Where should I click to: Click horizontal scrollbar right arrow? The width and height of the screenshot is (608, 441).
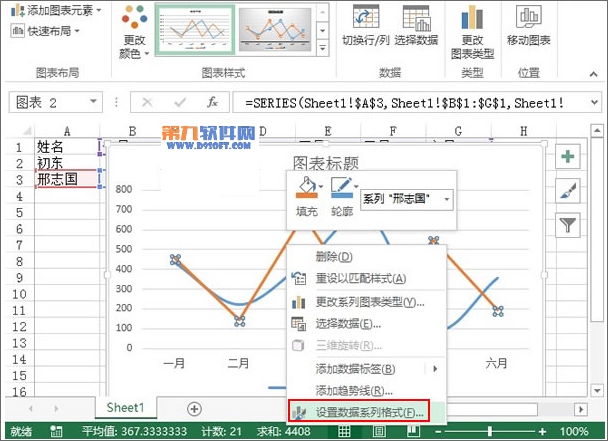580,409
